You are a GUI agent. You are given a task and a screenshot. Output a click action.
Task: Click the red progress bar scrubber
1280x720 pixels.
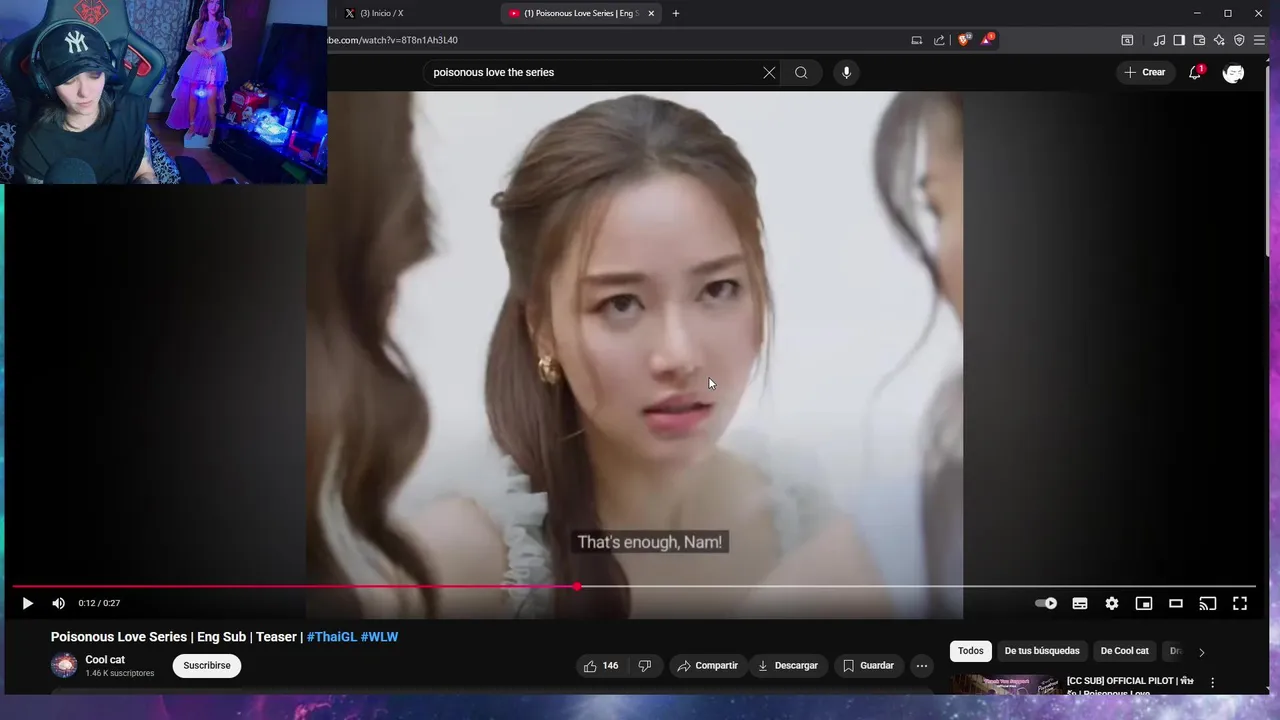(577, 586)
